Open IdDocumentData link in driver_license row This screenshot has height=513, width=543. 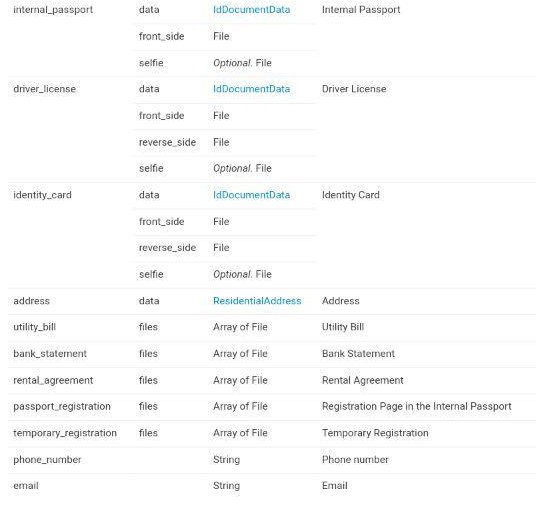point(251,89)
